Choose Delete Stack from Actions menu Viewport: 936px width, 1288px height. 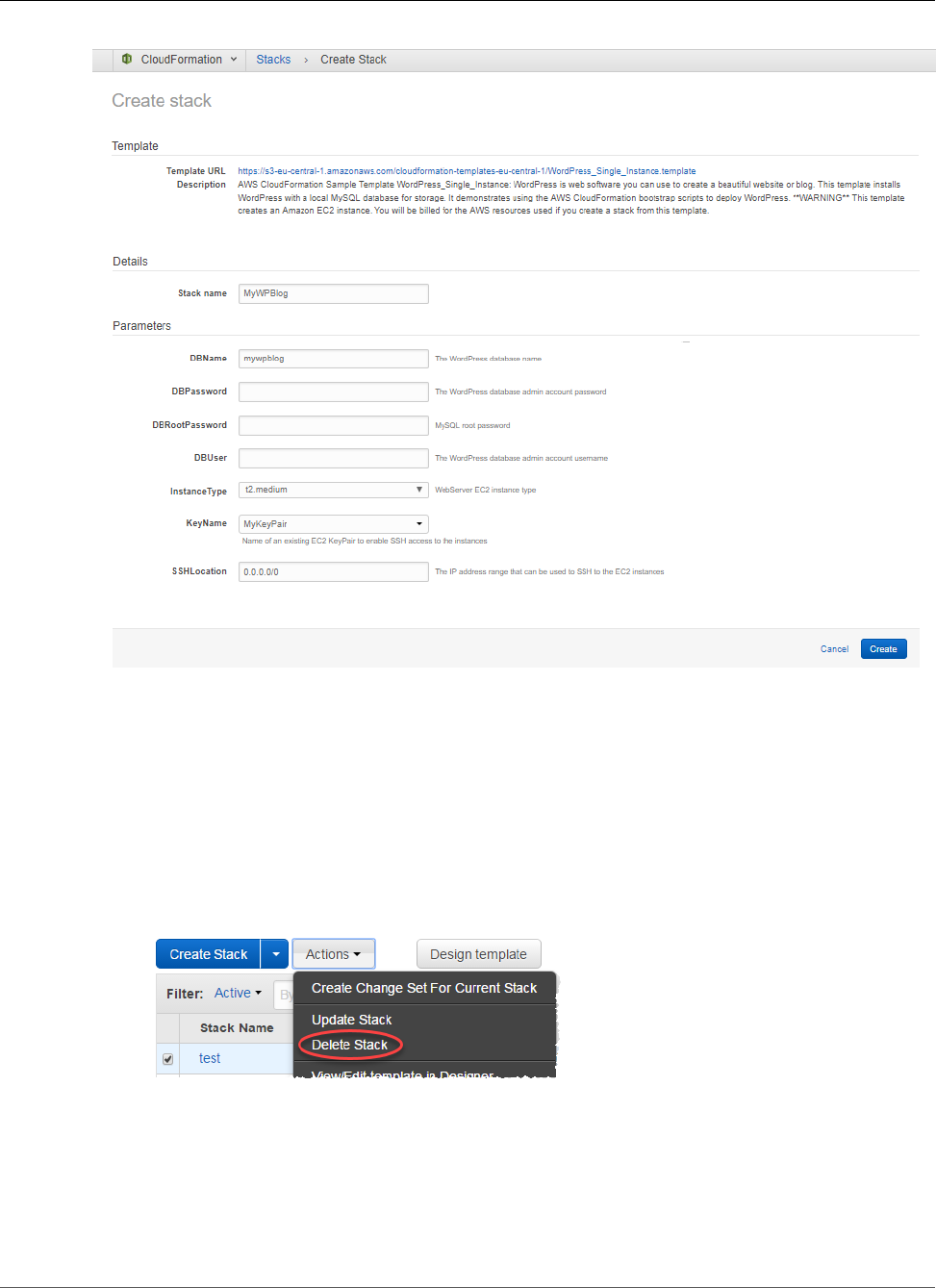[x=349, y=1045]
